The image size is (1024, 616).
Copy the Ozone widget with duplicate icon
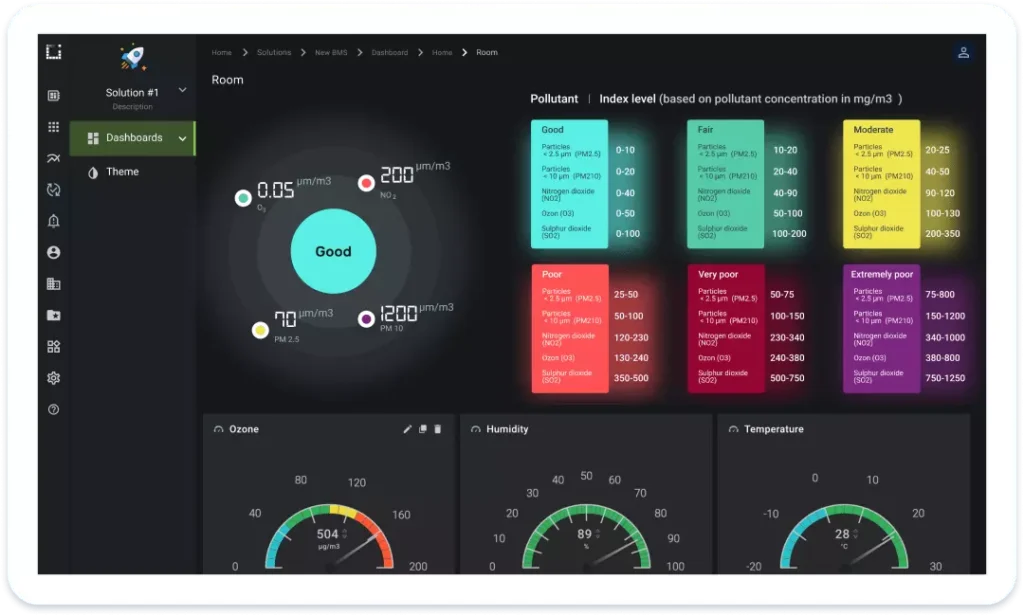(x=422, y=428)
